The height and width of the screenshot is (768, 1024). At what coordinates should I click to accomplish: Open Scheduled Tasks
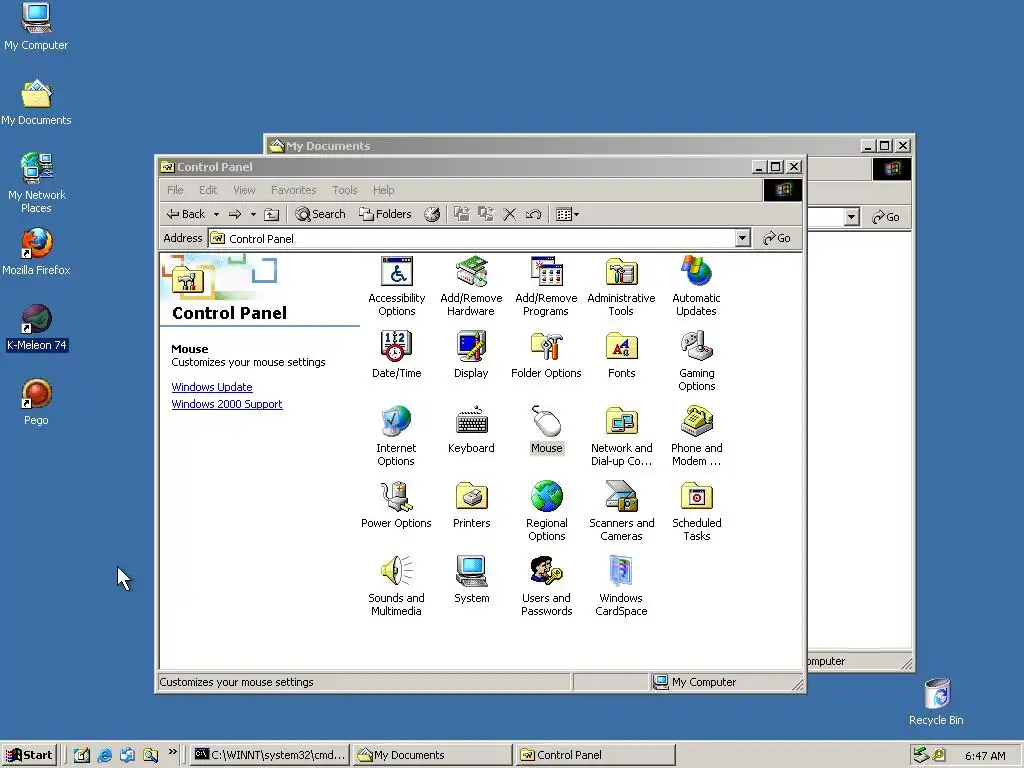696,511
